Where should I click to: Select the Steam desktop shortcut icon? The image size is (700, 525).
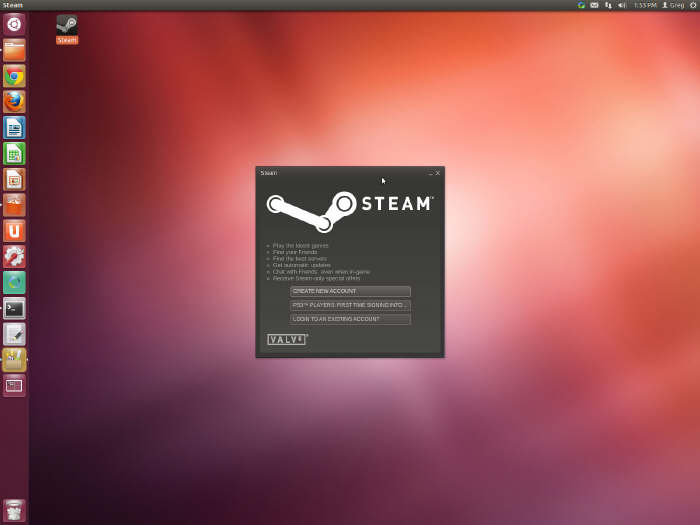pyautogui.click(x=67, y=29)
